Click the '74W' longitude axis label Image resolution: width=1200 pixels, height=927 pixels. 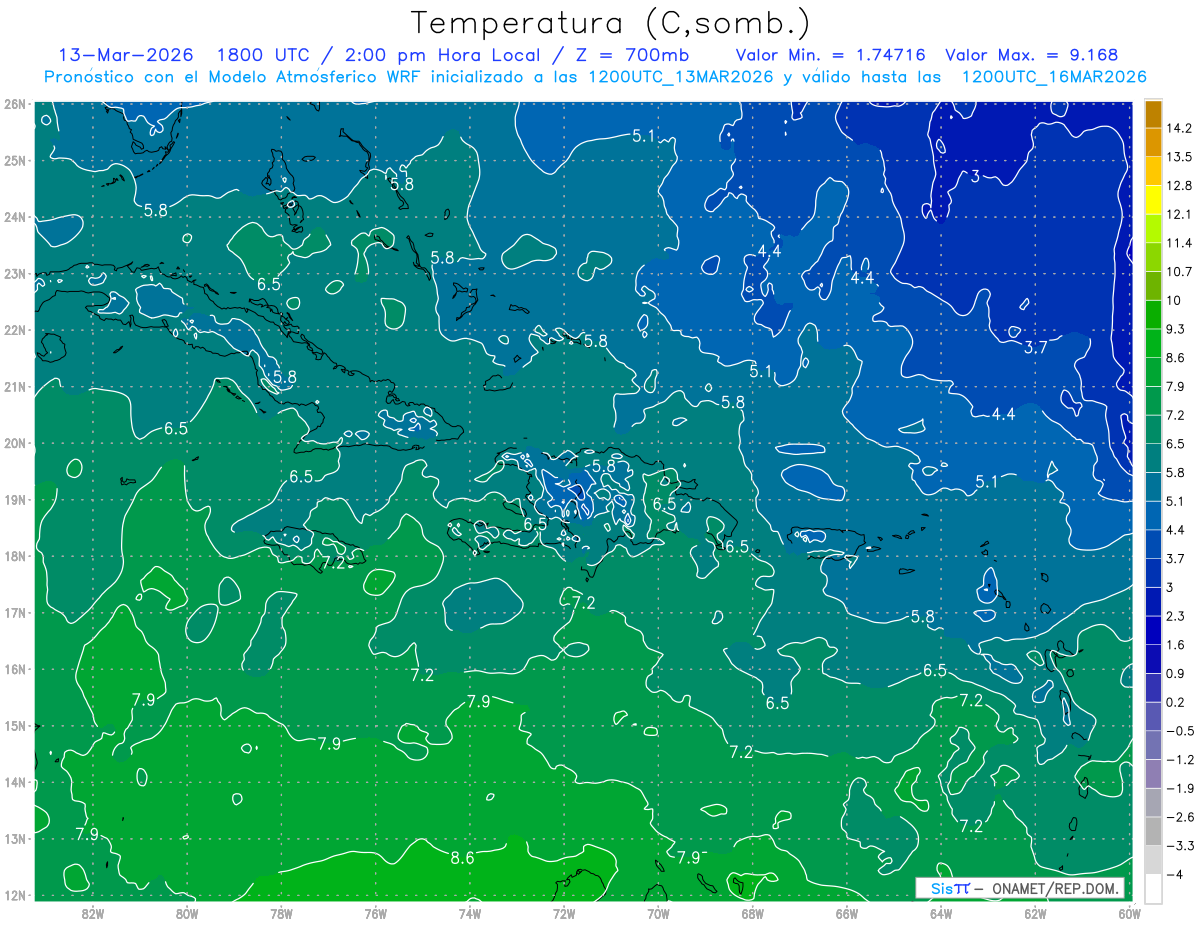[470, 913]
